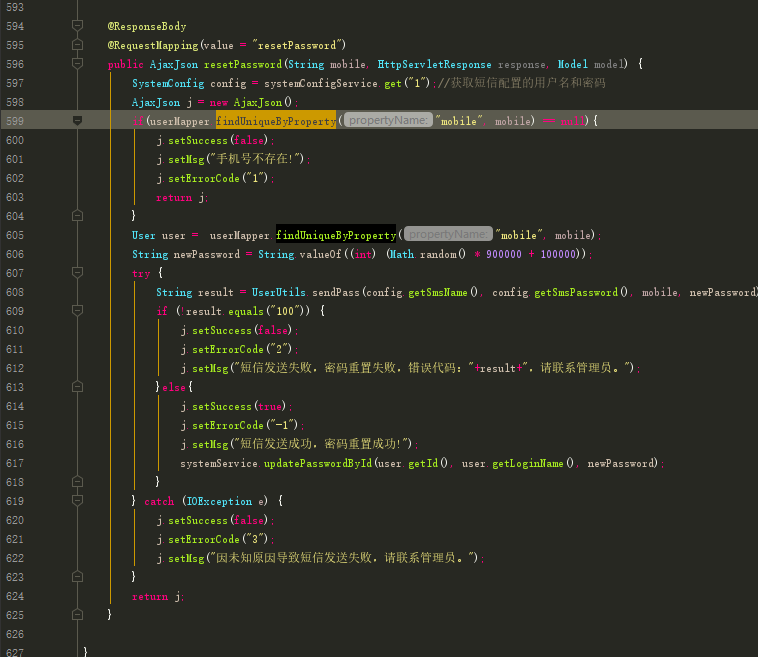Click the number 100000 on line 606
The image size is (758, 657).
pos(558,254)
